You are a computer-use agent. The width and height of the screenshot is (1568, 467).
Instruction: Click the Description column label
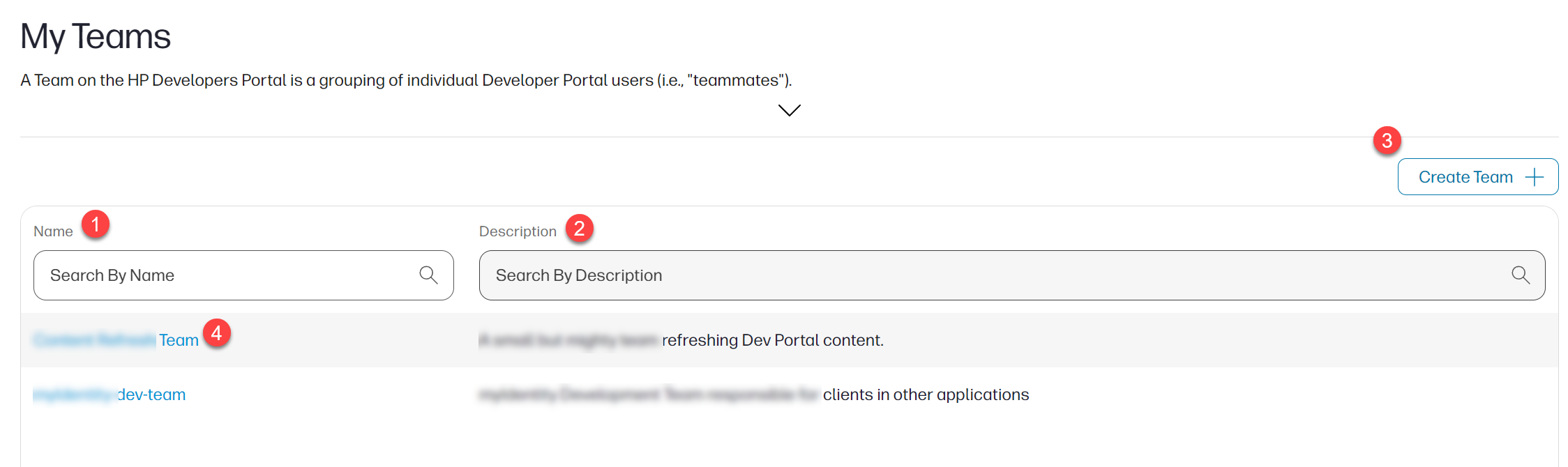(x=518, y=231)
